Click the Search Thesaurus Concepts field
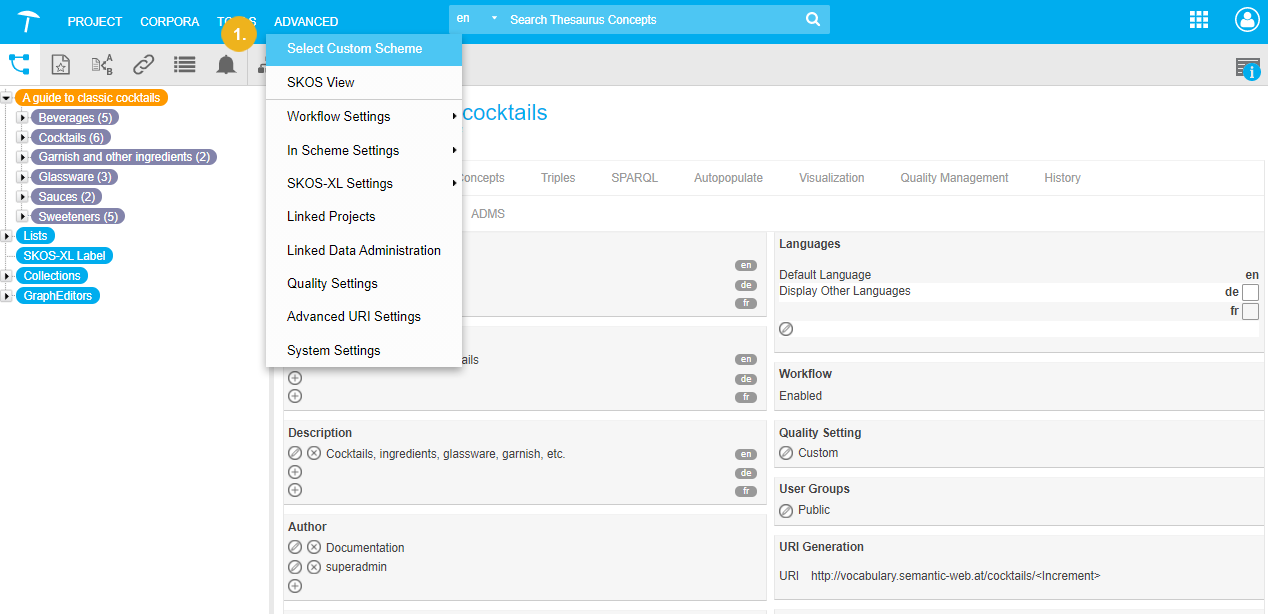Screen dimensions: 1268x614 [650, 20]
